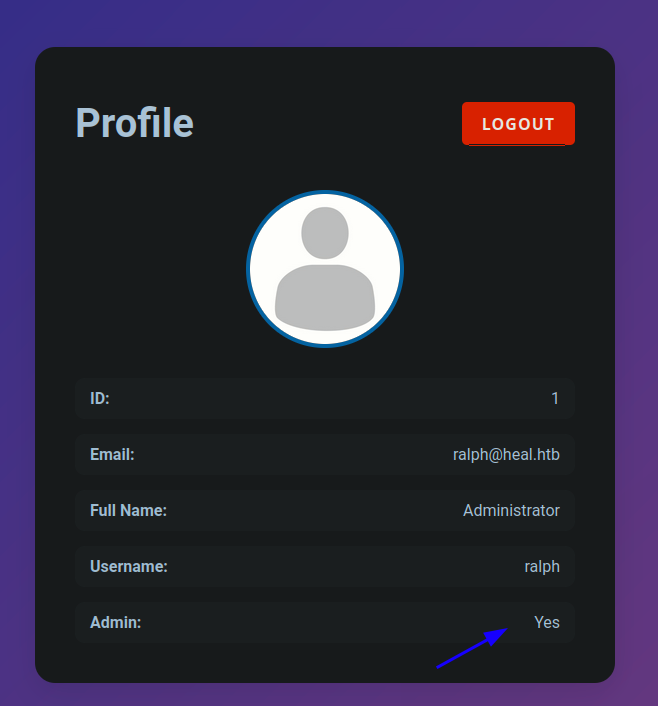Screen dimensions: 658x706
Task: Select the empty middle of the Email row
Action: (x=293, y=454)
